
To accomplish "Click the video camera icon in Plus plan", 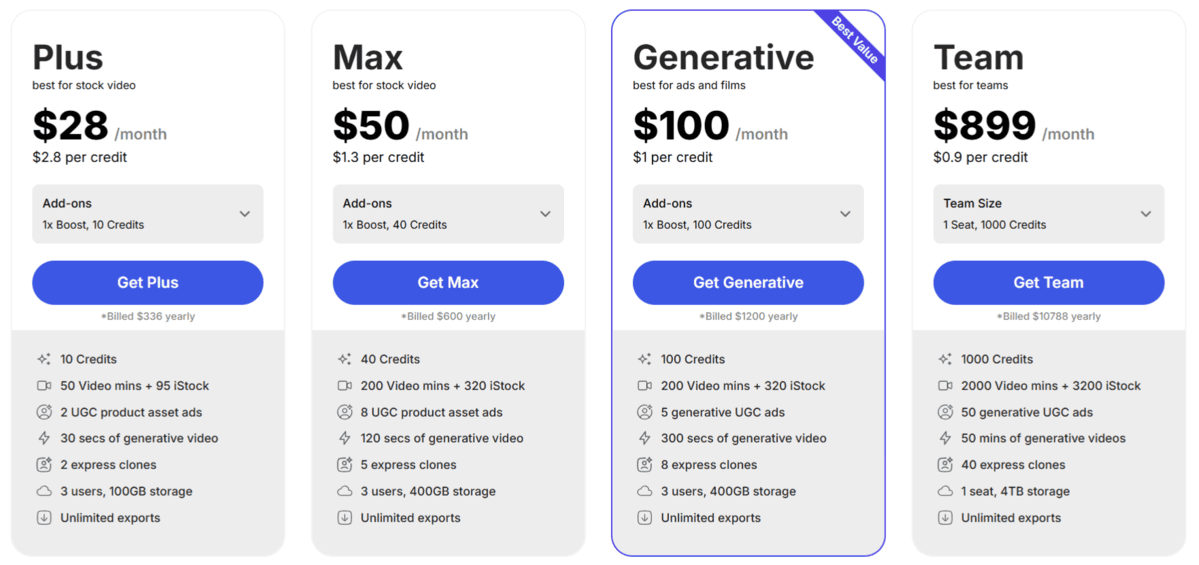I will point(44,386).
